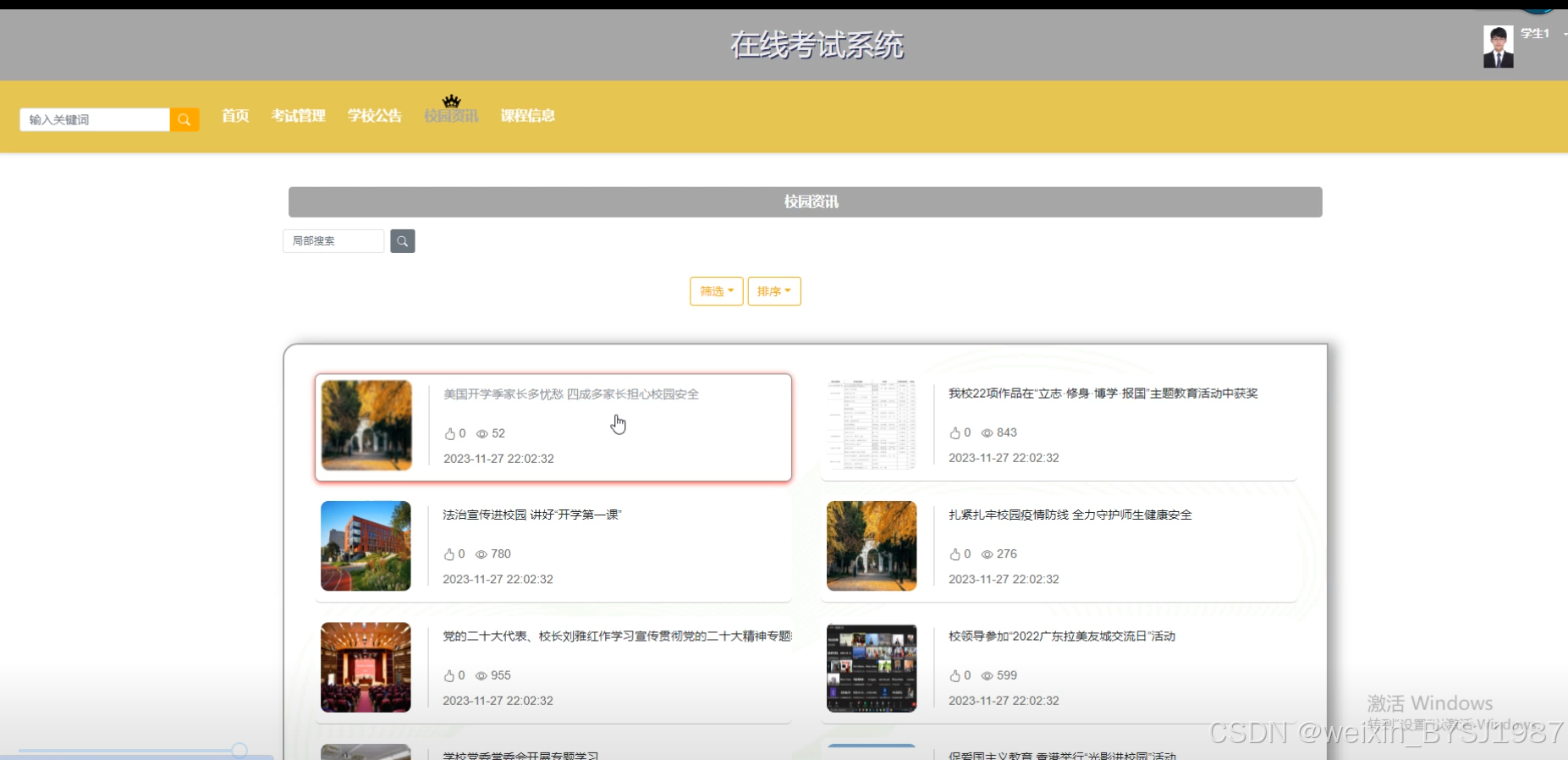Like the article with 276 views
The width and height of the screenshot is (1568, 760).
[955, 554]
